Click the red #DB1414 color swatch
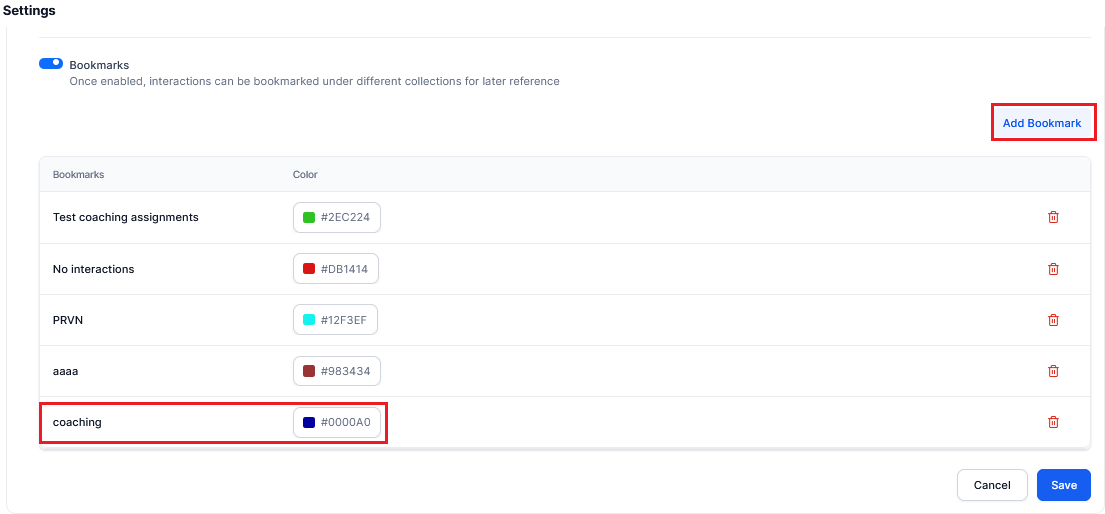 coord(310,269)
